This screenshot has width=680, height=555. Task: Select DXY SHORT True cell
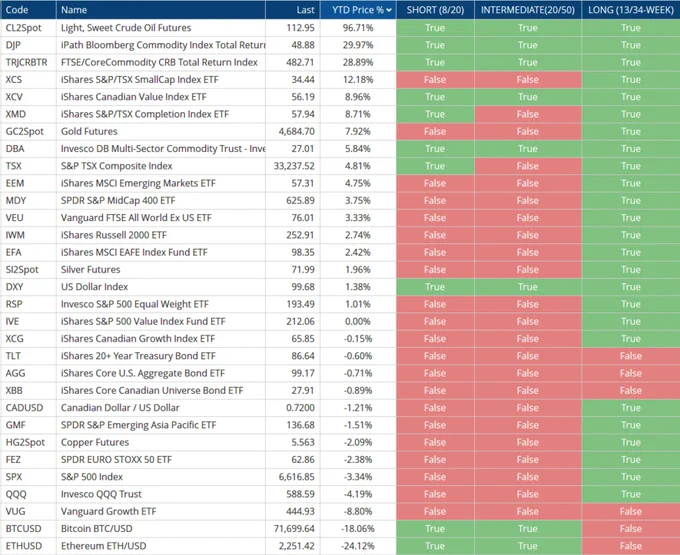[435, 287]
